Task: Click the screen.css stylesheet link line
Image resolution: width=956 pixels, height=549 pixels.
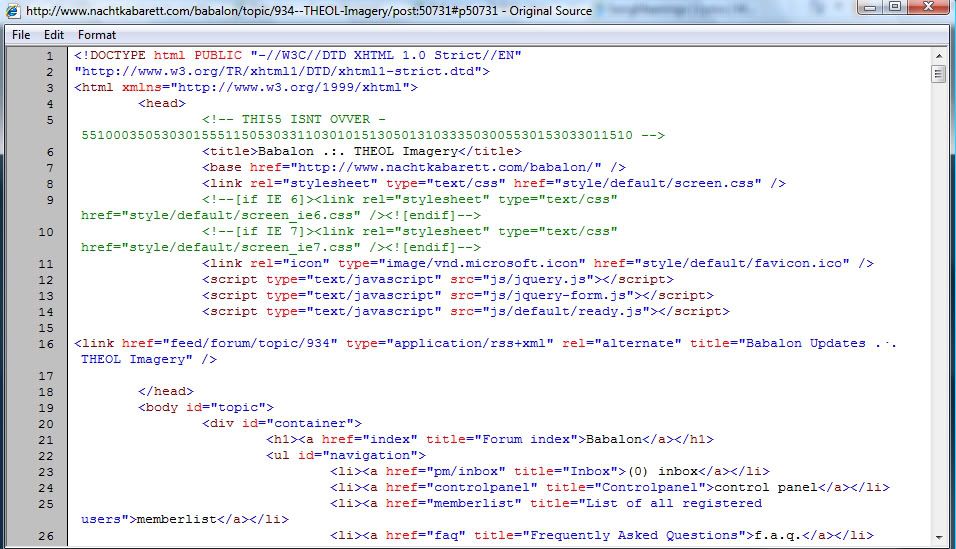Action: click(x=494, y=183)
